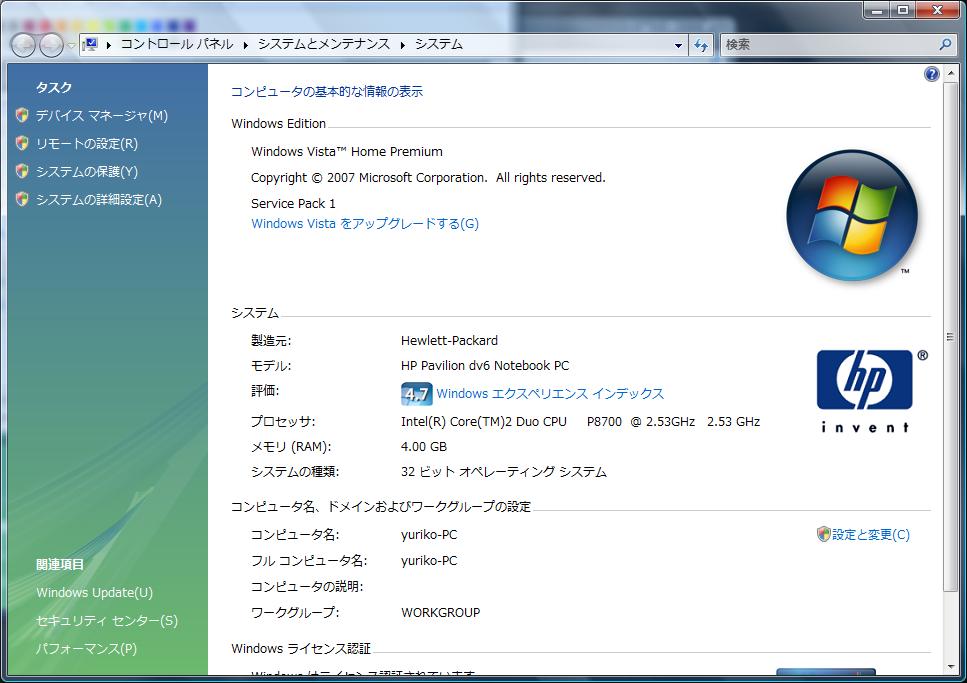Viewport: 967px width, 683px height.
Task: Click the Forward navigation arrow button
Action: coord(52,45)
